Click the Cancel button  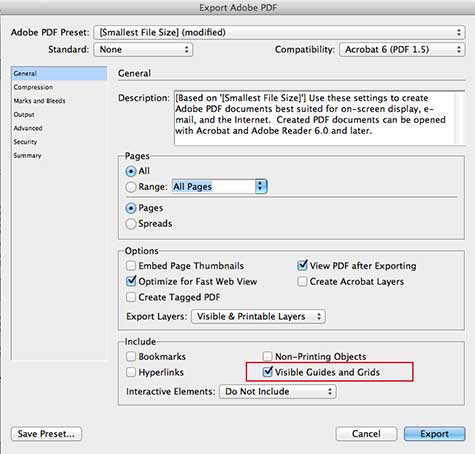(366, 434)
